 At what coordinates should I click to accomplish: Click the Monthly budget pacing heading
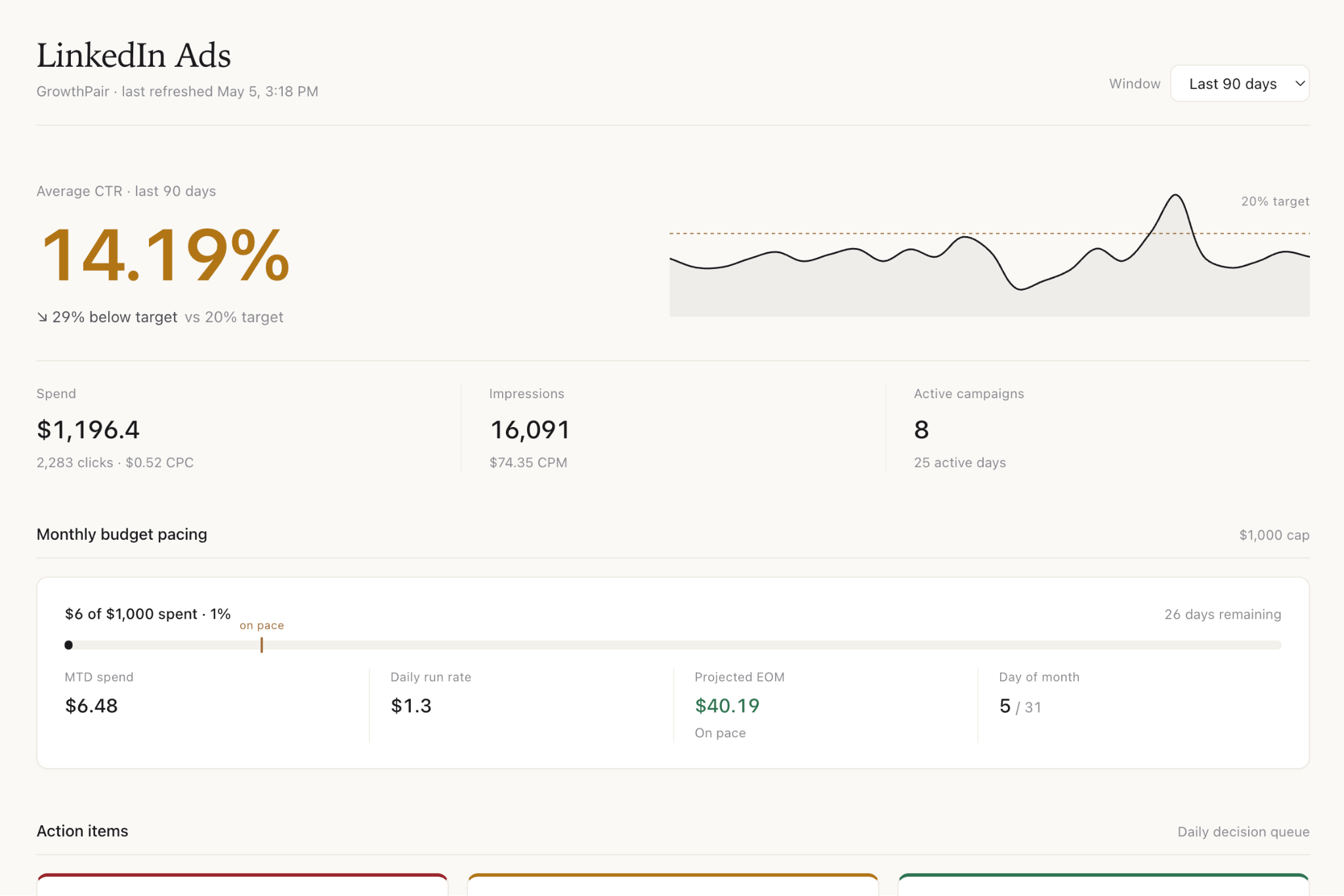coord(122,535)
